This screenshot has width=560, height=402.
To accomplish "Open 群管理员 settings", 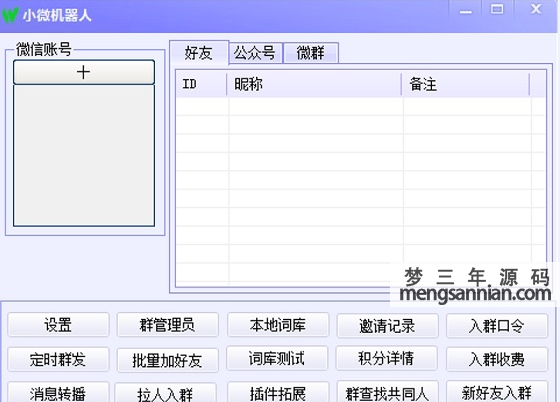I will click(x=168, y=325).
